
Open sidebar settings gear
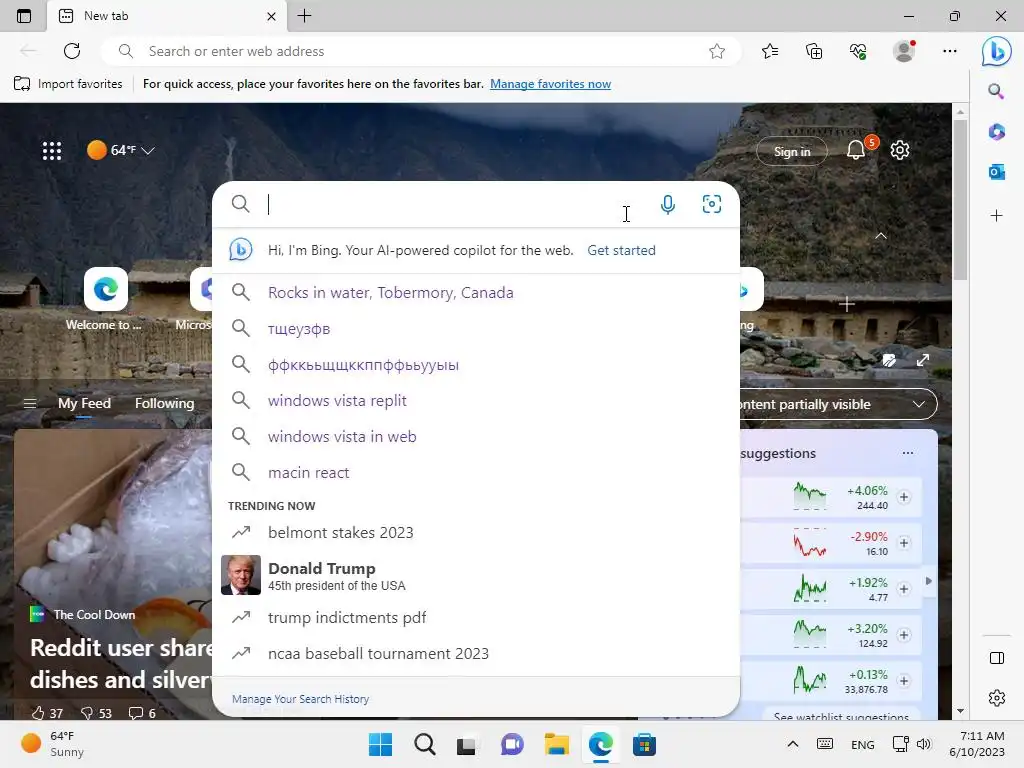click(997, 698)
